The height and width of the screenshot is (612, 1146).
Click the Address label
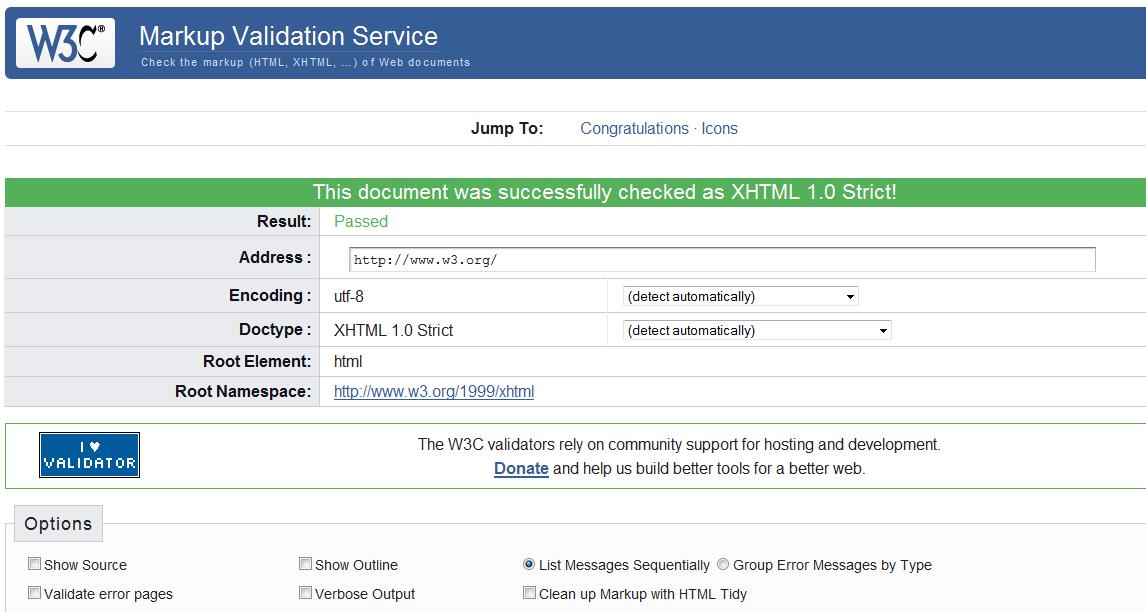tap(275, 257)
